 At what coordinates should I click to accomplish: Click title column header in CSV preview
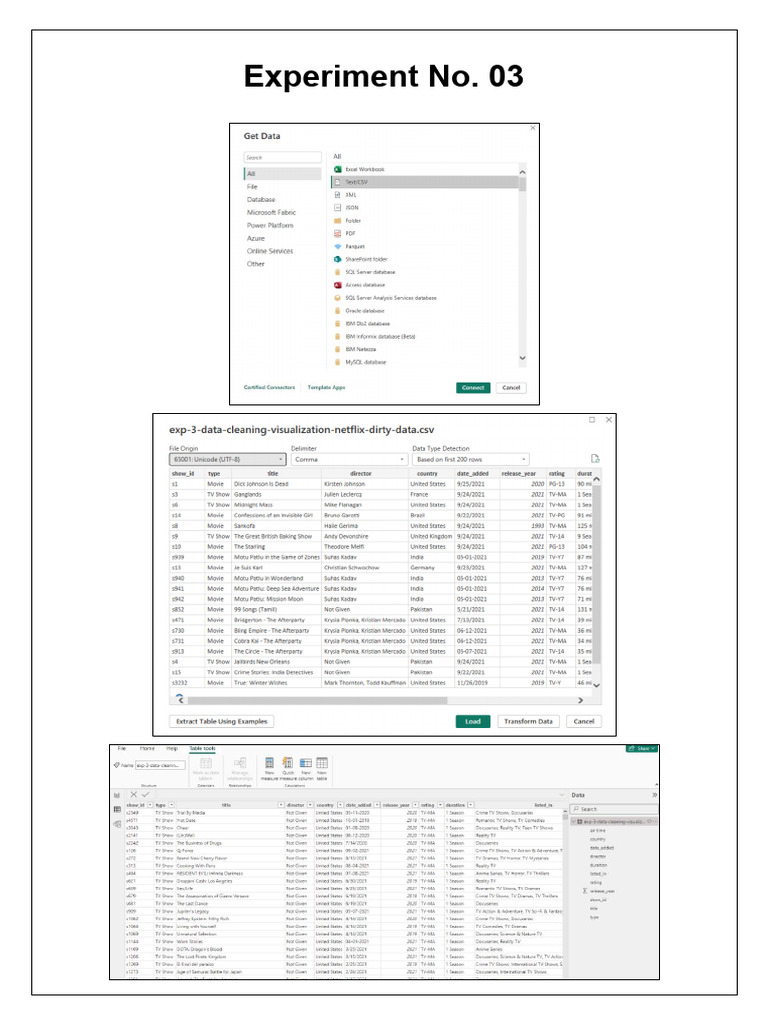pos(273,473)
